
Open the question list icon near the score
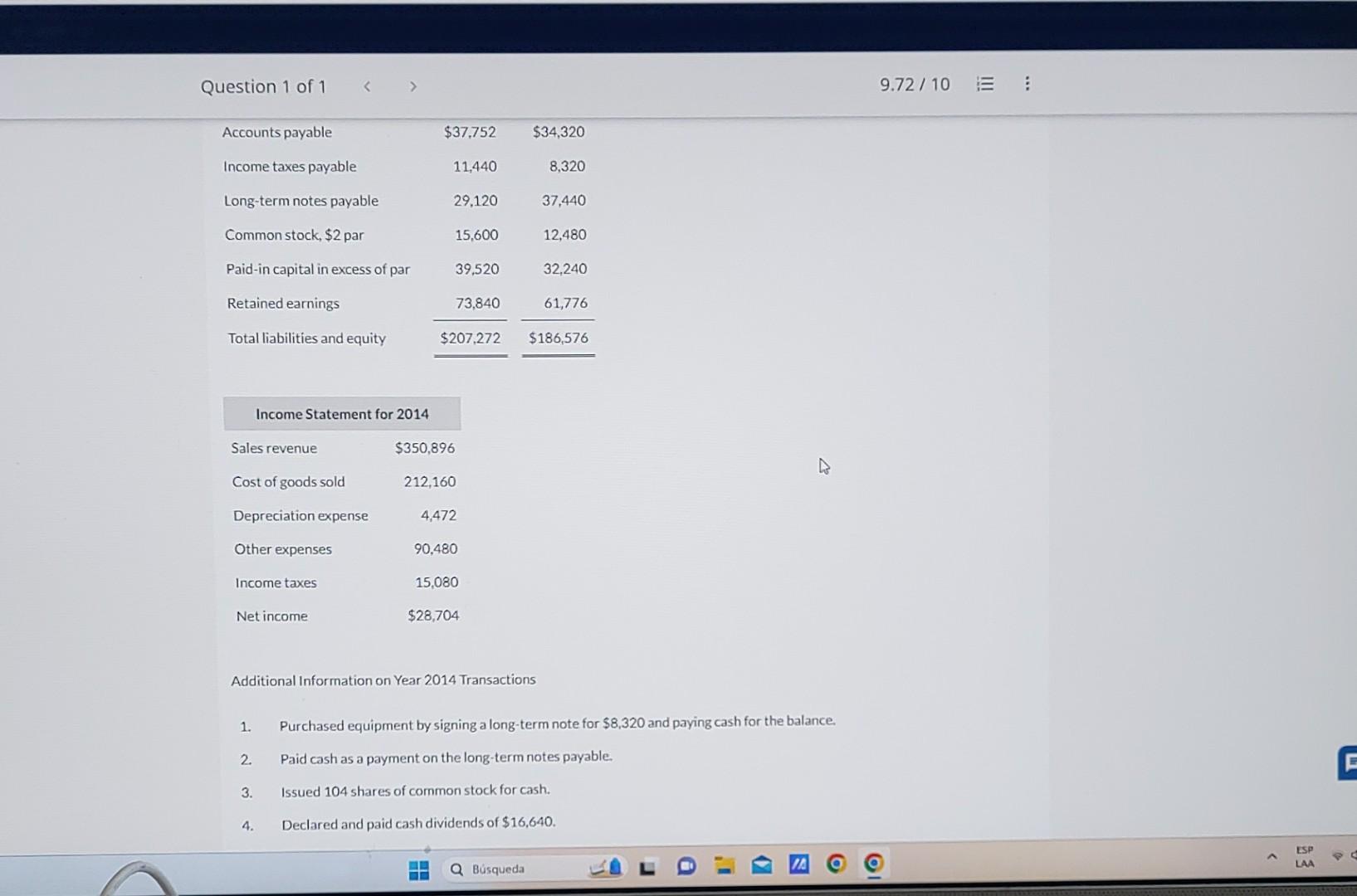pos(985,84)
